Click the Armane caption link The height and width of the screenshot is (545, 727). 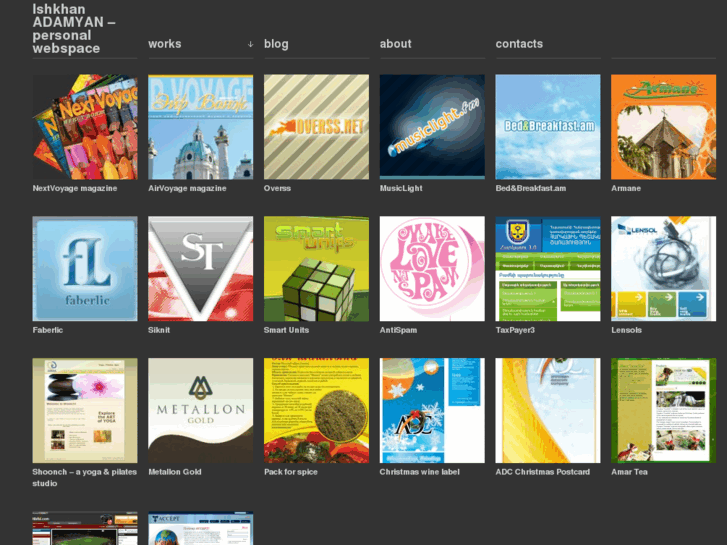[626, 188]
